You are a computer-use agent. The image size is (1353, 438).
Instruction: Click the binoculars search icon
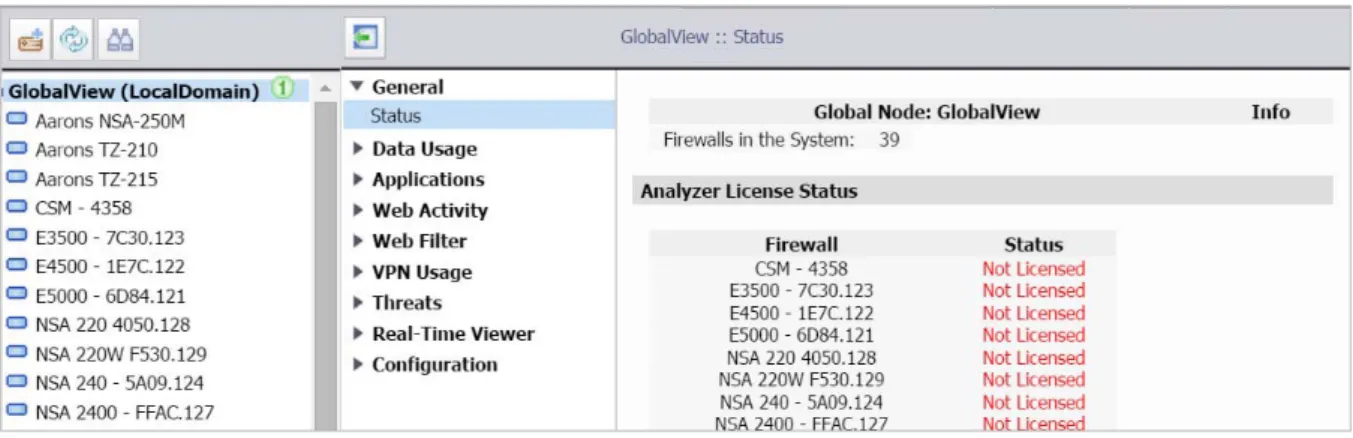[x=121, y=39]
